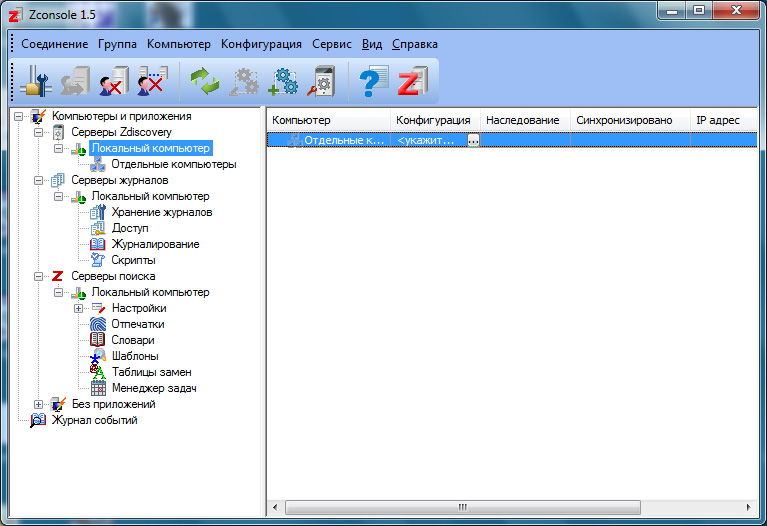This screenshot has height=526, width=767.
Task: Collapse the Компьютеры и приложения root node
Action: 19,116
